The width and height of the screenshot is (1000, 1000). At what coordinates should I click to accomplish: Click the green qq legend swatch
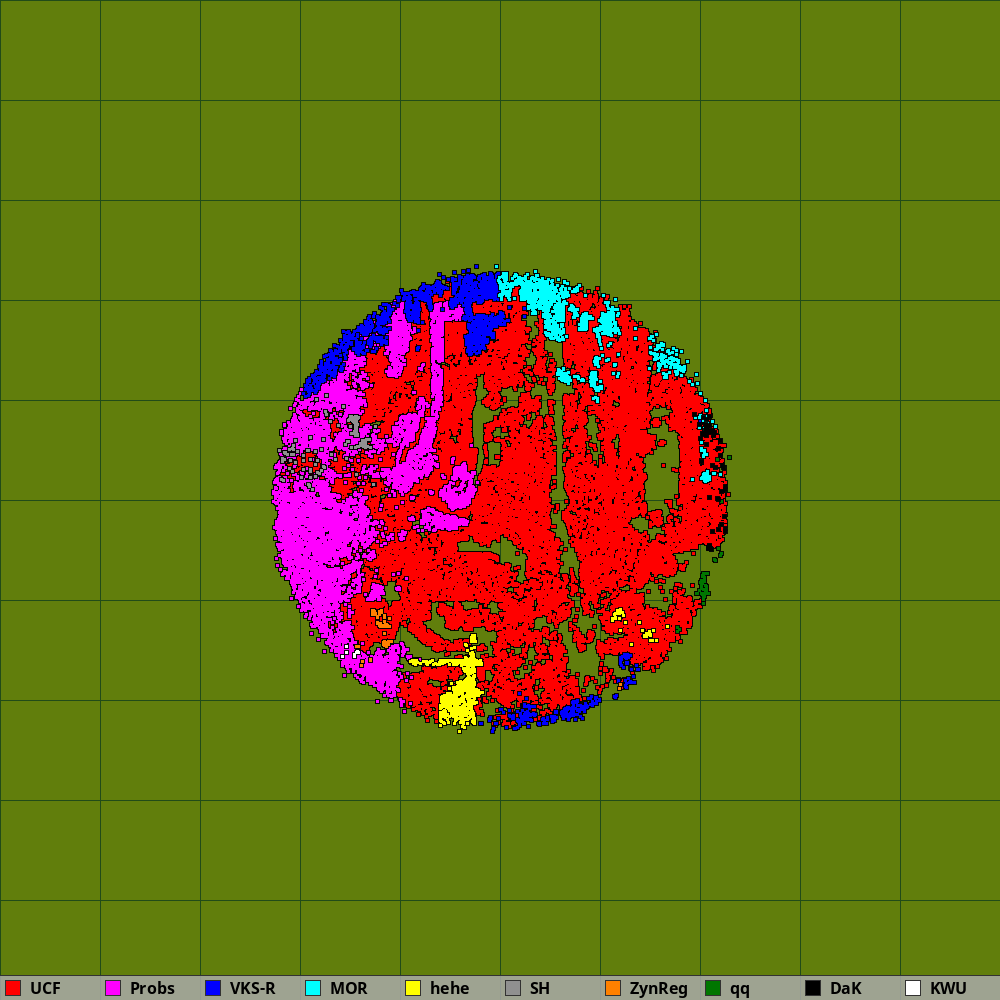click(x=713, y=988)
